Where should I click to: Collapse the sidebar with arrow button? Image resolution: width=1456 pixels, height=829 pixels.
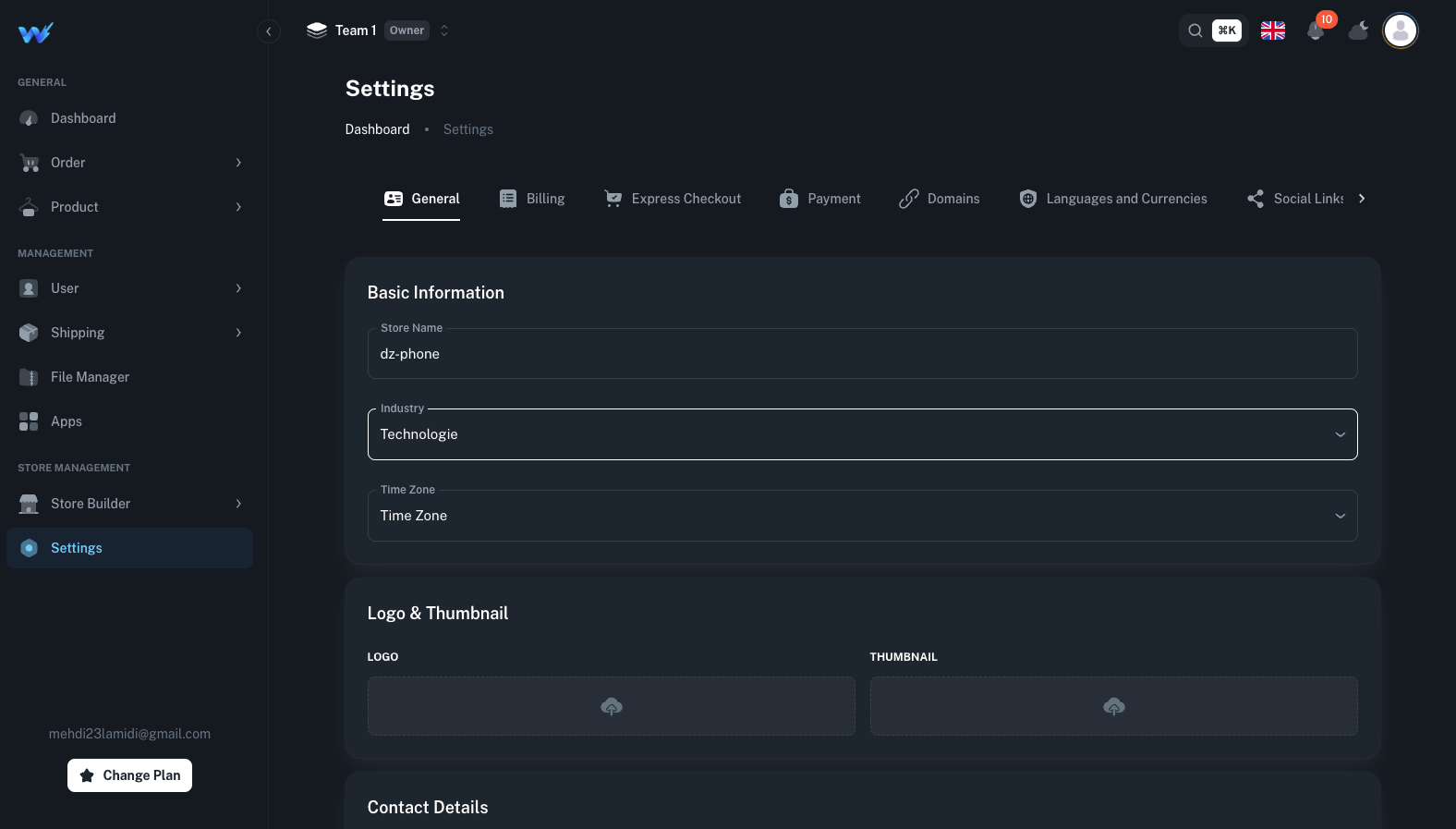click(x=268, y=31)
